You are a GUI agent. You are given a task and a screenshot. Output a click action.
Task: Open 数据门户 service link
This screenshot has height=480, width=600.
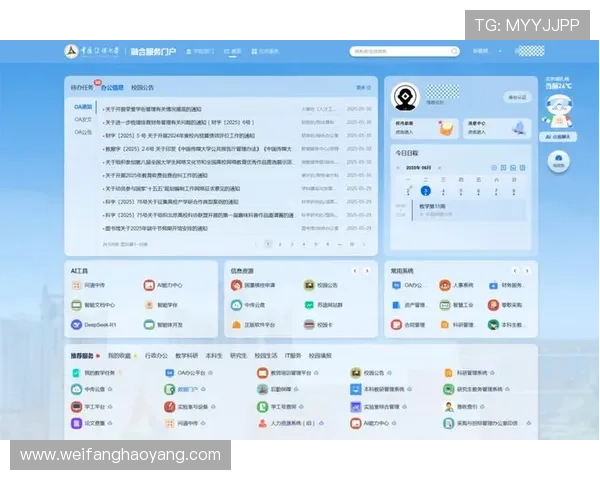188,389
